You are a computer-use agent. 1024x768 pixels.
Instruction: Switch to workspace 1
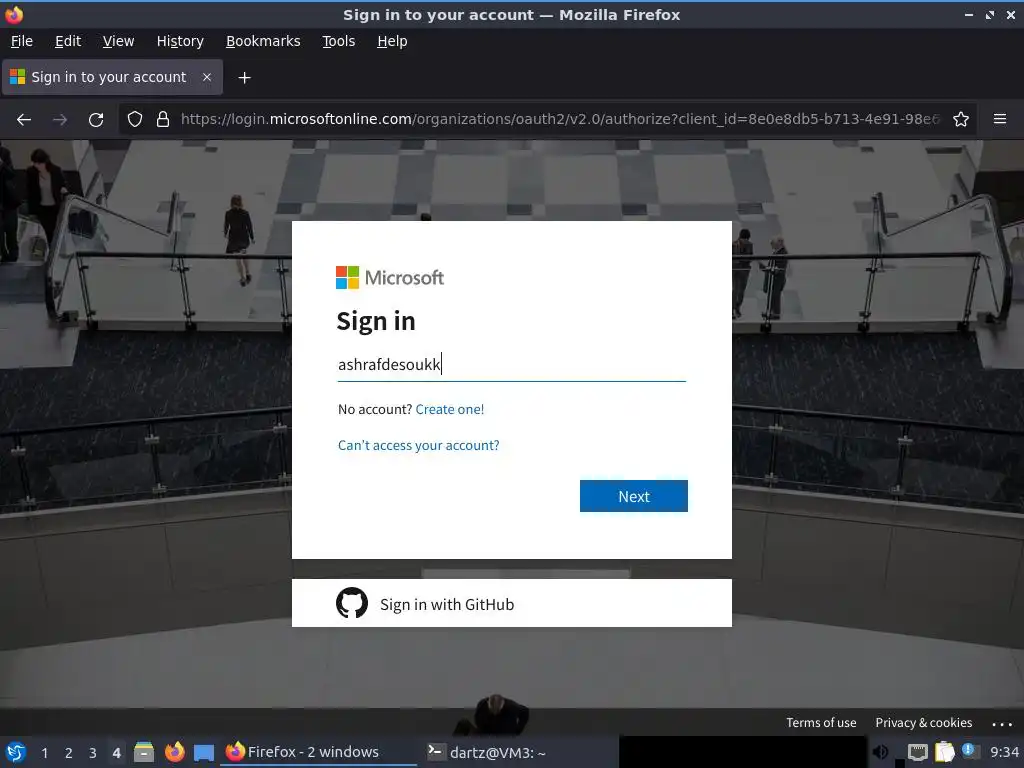pyautogui.click(x=44, y=753)
